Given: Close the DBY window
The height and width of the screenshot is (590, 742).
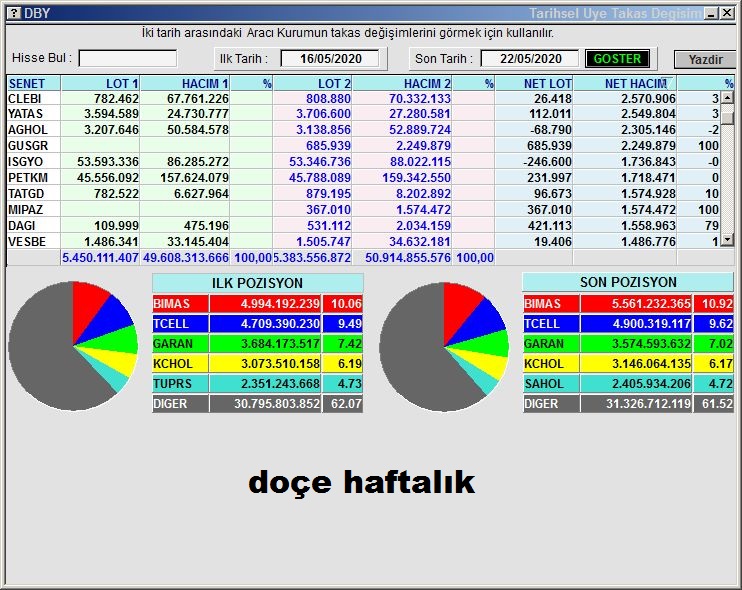Looking at the screenshot, I should click(727, 13).
